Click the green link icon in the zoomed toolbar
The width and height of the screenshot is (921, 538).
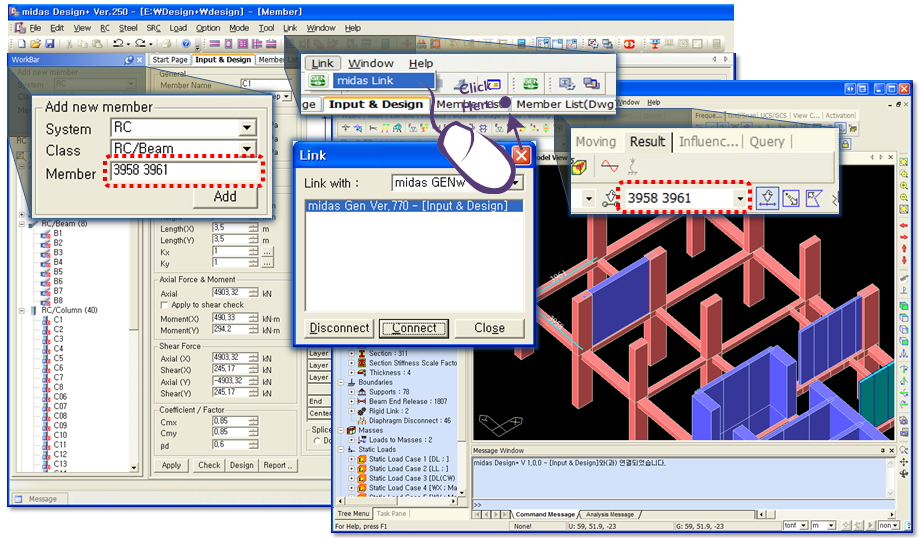pos(530,83)
